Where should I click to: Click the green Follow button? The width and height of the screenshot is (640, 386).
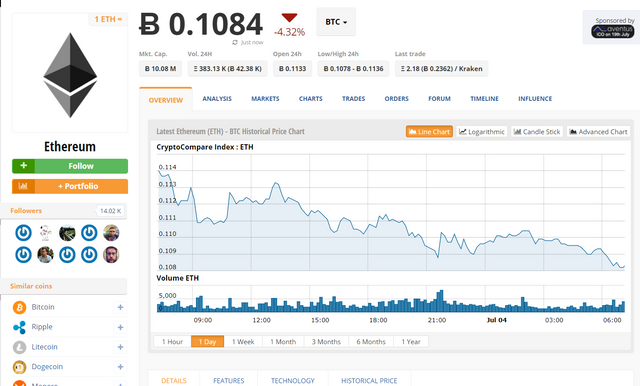[70, 166]
